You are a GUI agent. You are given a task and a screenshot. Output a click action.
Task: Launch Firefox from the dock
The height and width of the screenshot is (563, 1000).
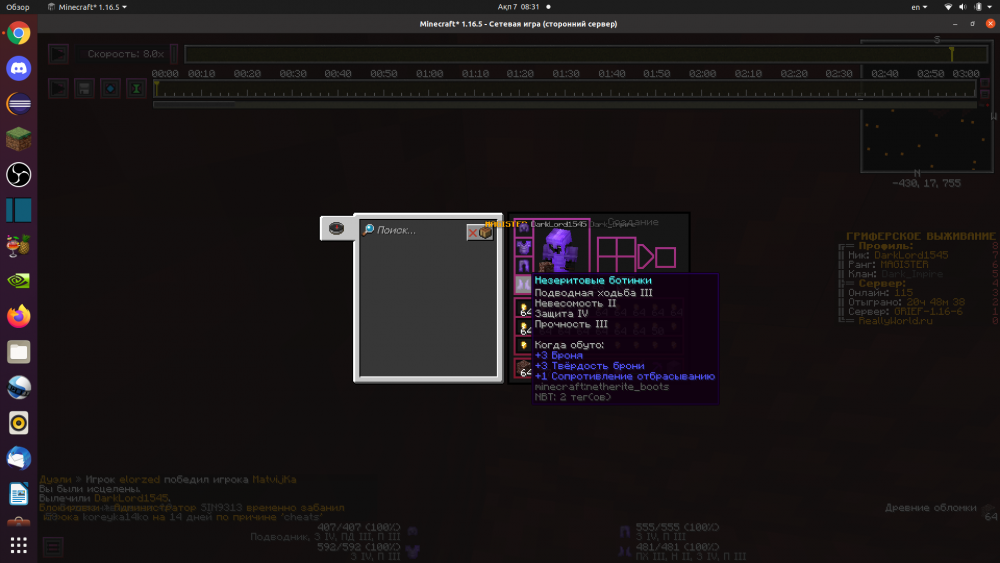(x=18, y=316)
